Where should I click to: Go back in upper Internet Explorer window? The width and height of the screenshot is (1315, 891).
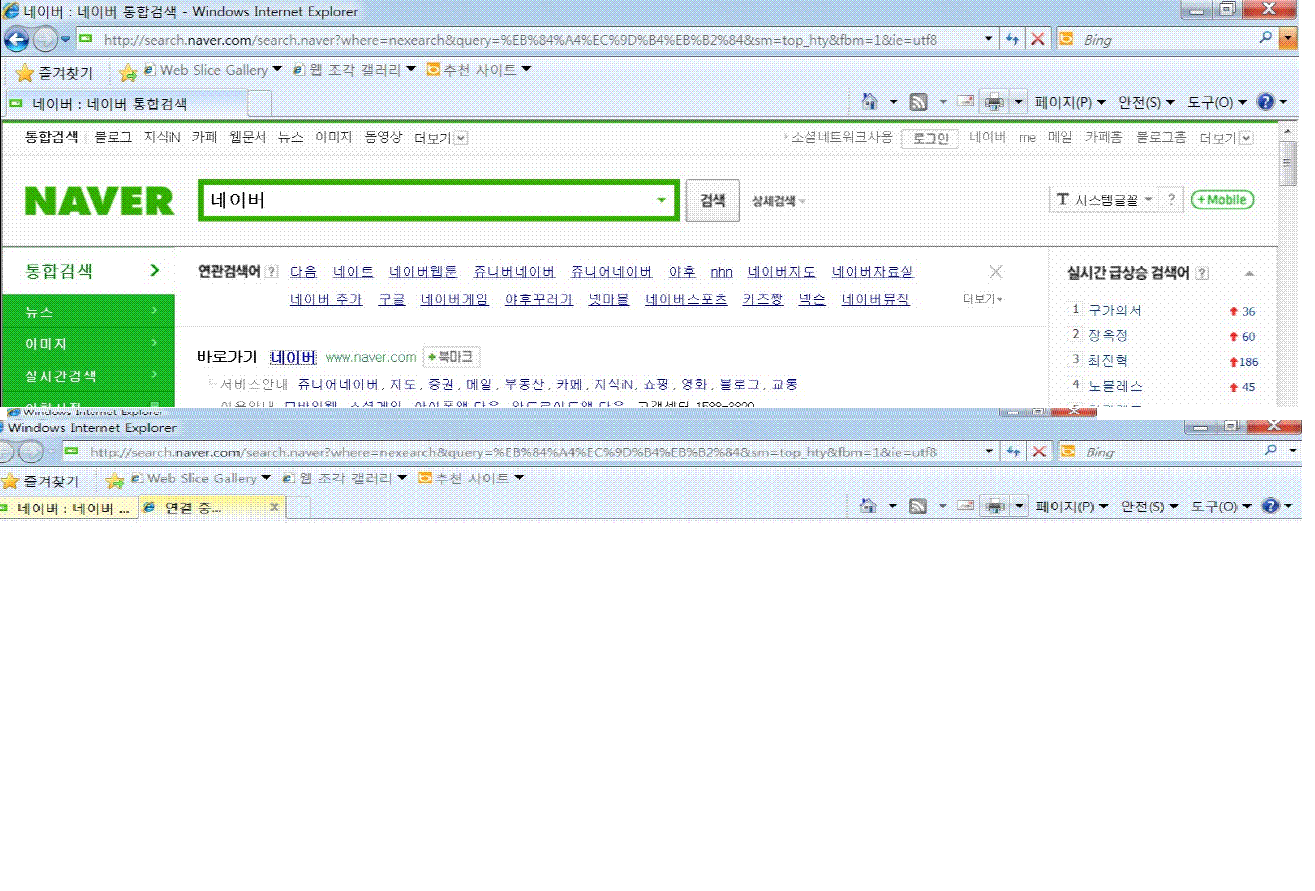[x=16, y=39]
